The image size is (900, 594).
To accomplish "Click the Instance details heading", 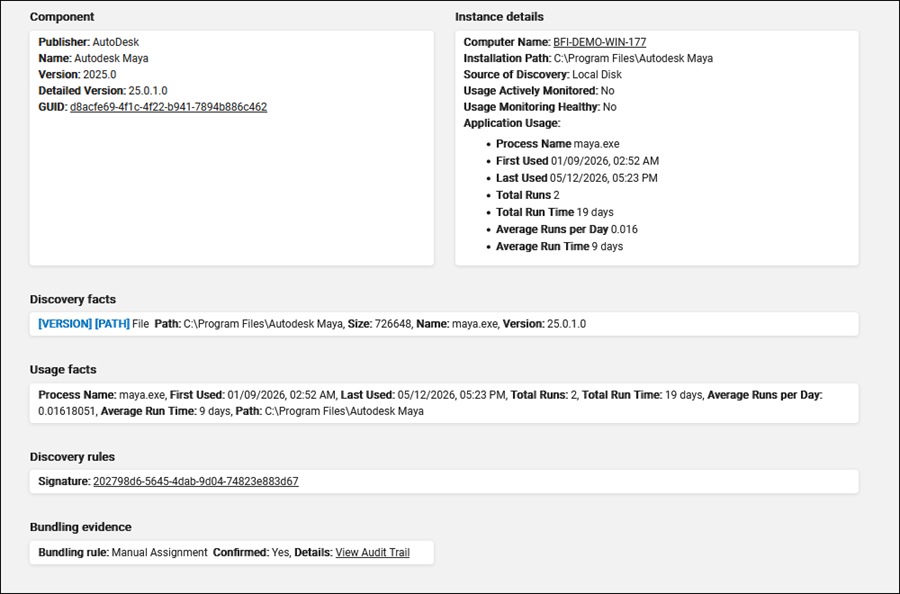I will point(499,17).
